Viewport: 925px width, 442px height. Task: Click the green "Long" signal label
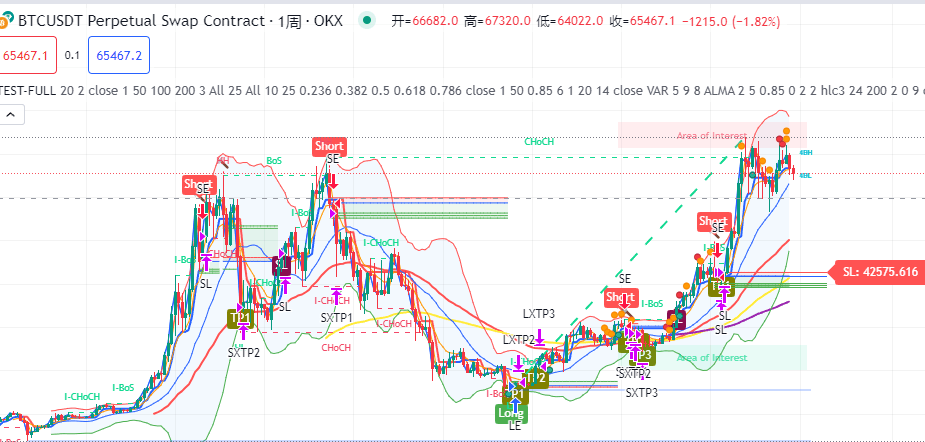click(510, 414)
